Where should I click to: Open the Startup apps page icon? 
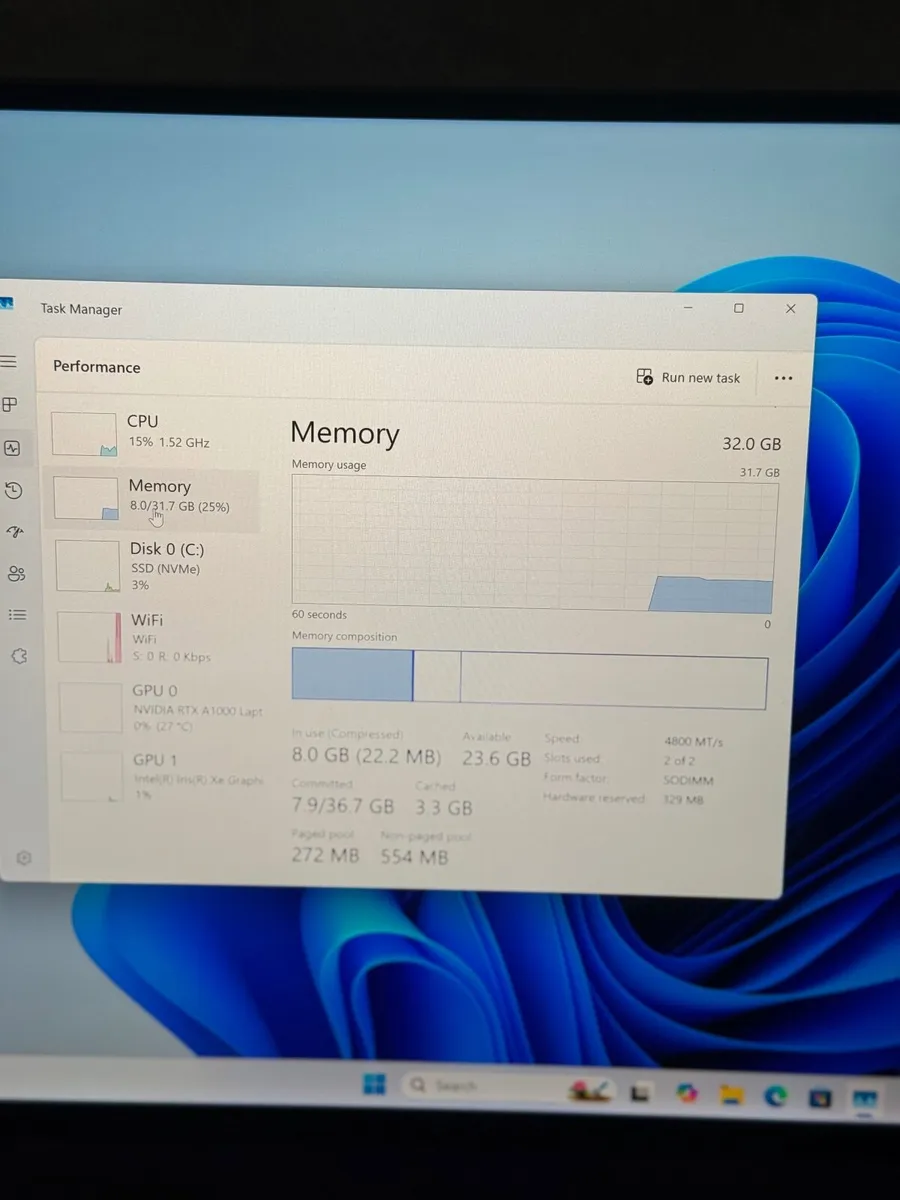pos(14,531)
